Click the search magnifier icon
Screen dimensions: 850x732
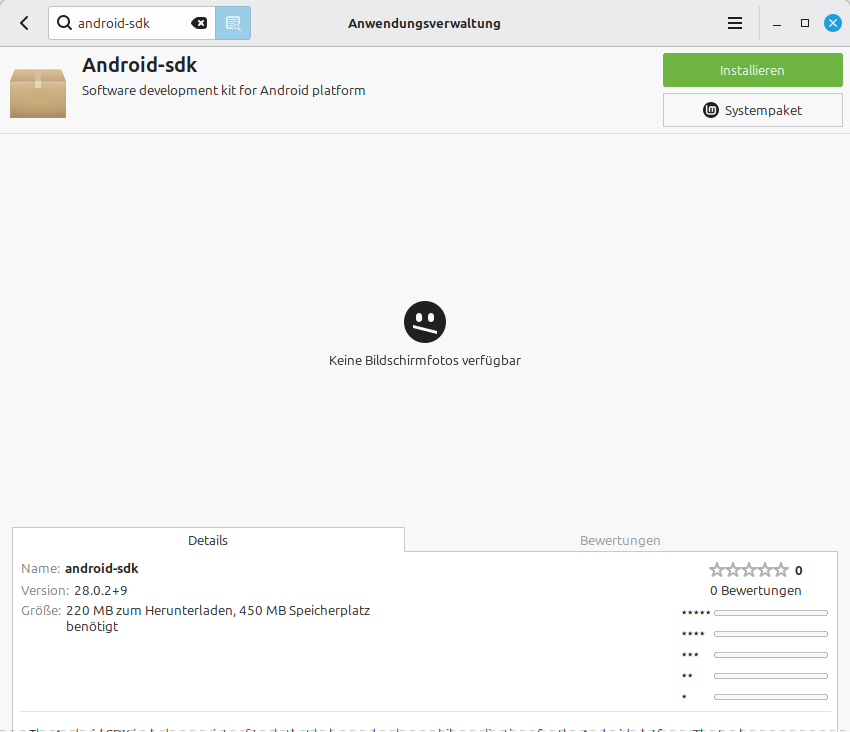click(64, 23)
